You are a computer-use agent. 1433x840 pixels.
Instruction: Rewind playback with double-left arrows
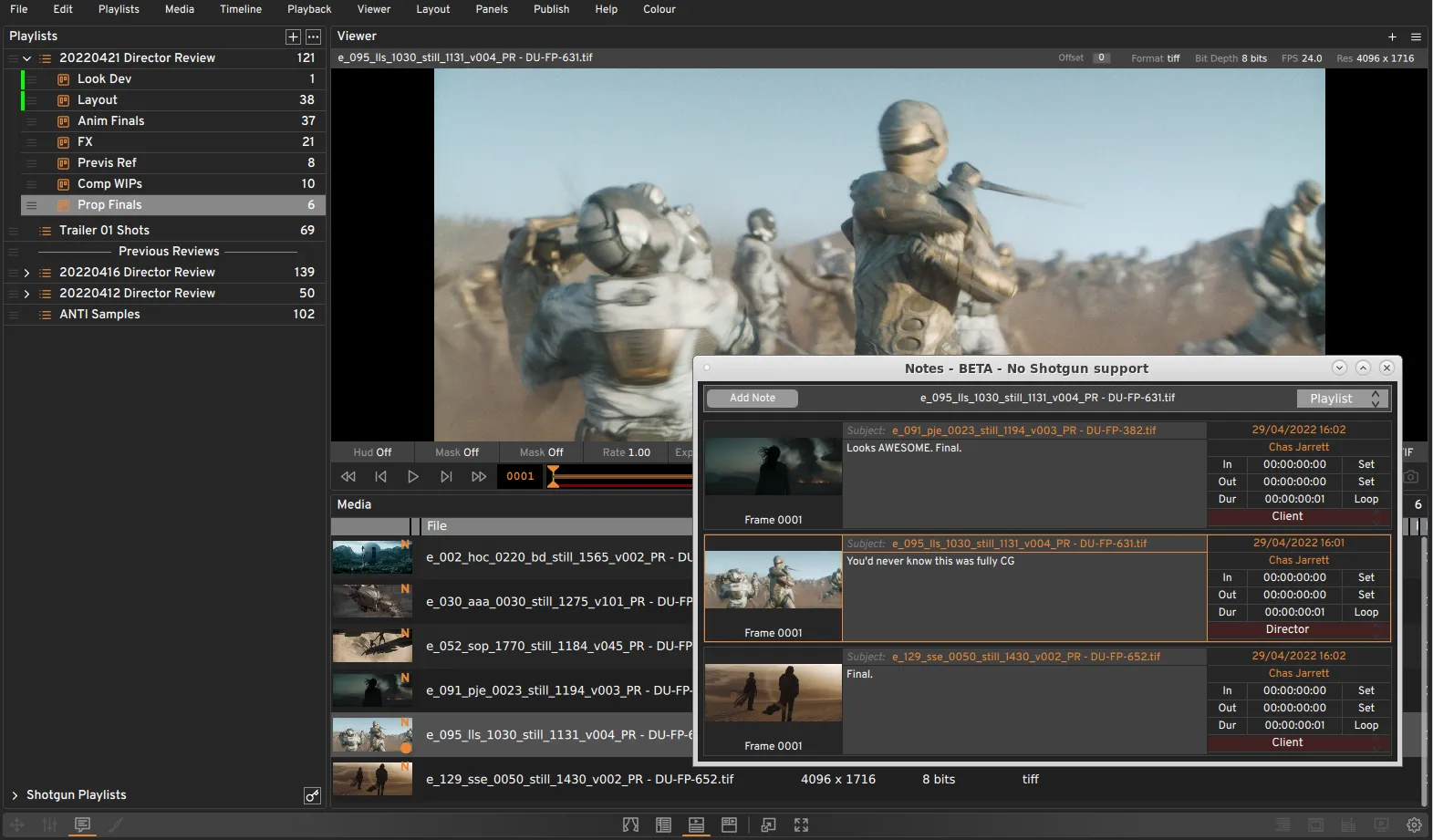348,476
